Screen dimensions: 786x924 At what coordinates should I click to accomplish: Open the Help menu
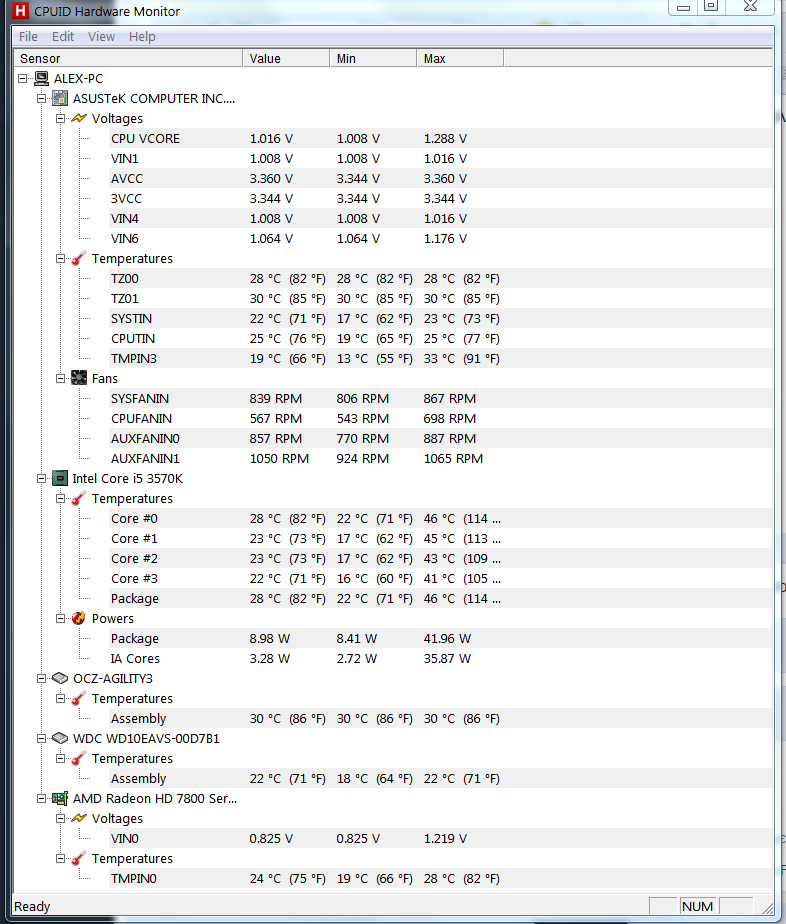[x=142, y=37]
